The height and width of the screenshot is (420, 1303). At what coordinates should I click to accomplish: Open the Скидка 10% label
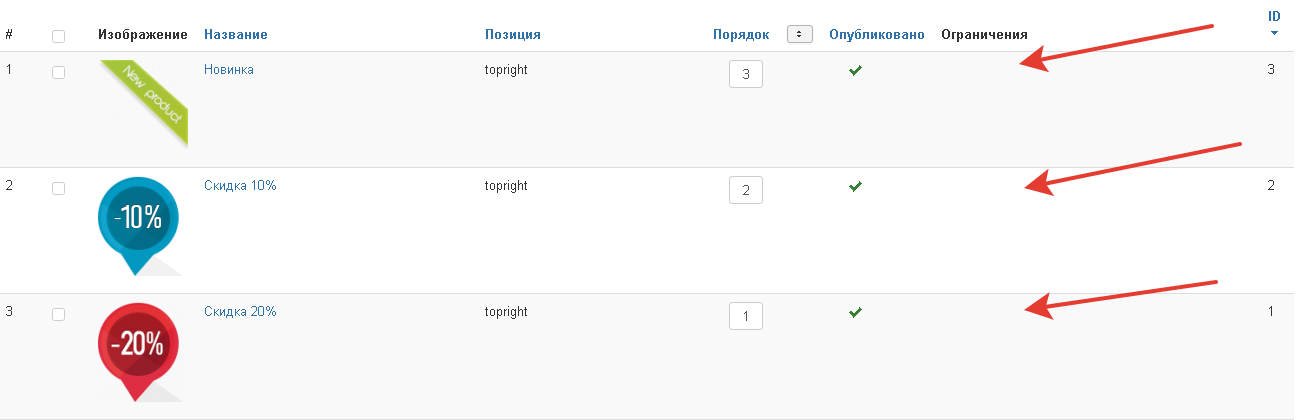coord(240,186)
